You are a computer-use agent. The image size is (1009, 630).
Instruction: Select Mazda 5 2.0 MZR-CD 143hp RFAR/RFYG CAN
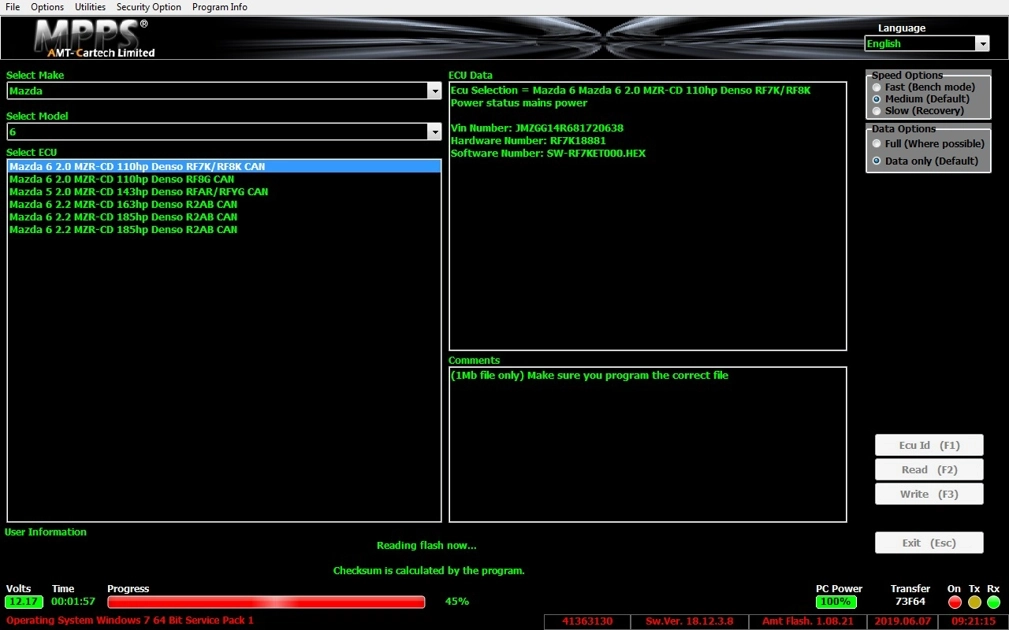click(224, 192)
